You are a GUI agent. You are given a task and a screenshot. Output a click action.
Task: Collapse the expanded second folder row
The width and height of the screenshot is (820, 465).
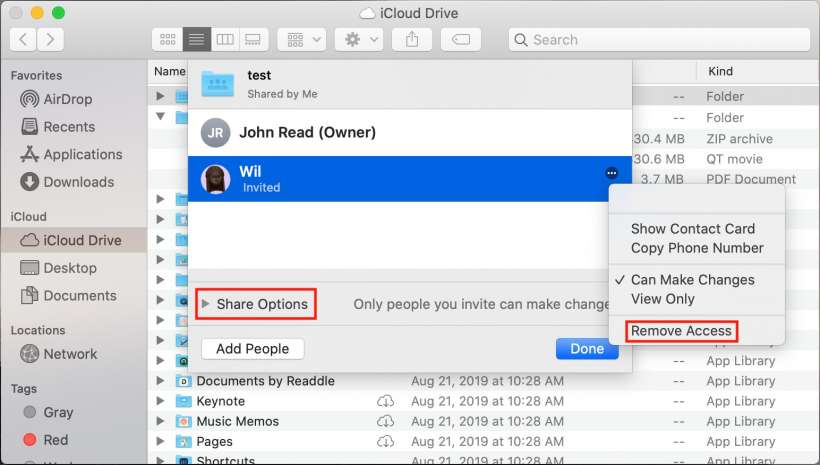(160, 116)
